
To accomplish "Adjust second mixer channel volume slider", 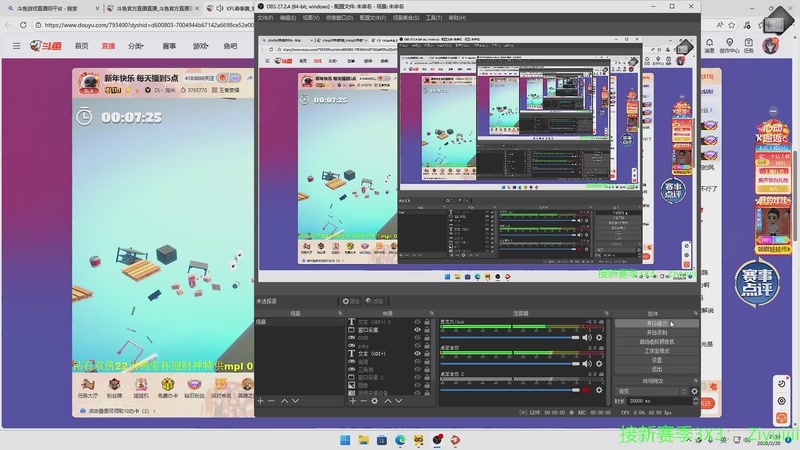I will (x=510, y=363).
